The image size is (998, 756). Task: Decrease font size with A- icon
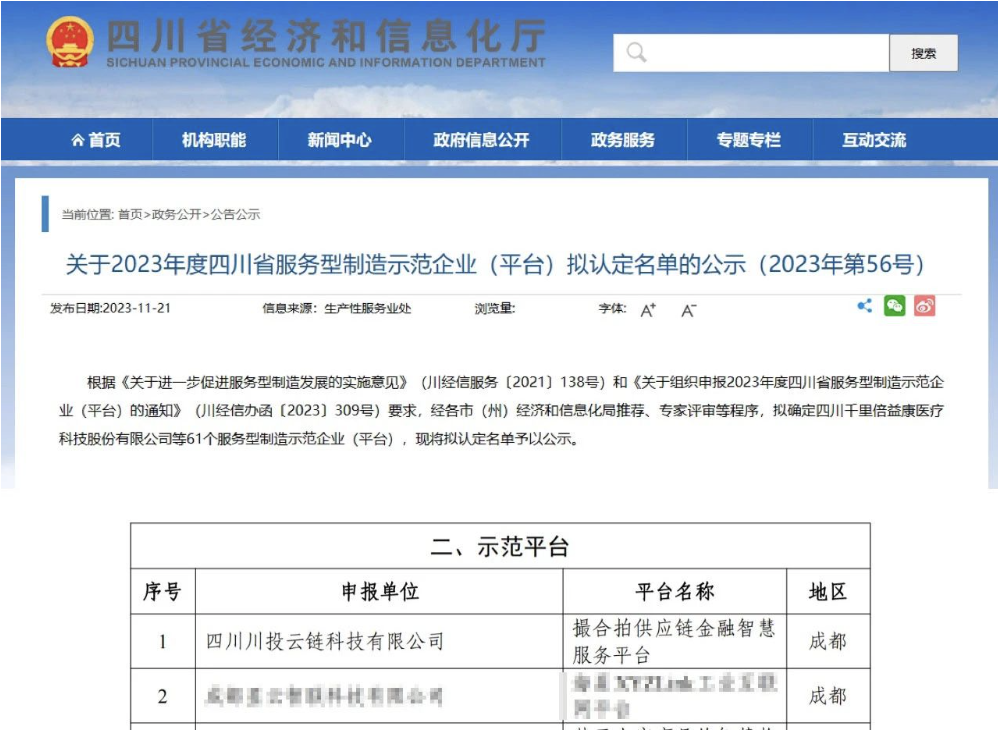click(688, 310)
